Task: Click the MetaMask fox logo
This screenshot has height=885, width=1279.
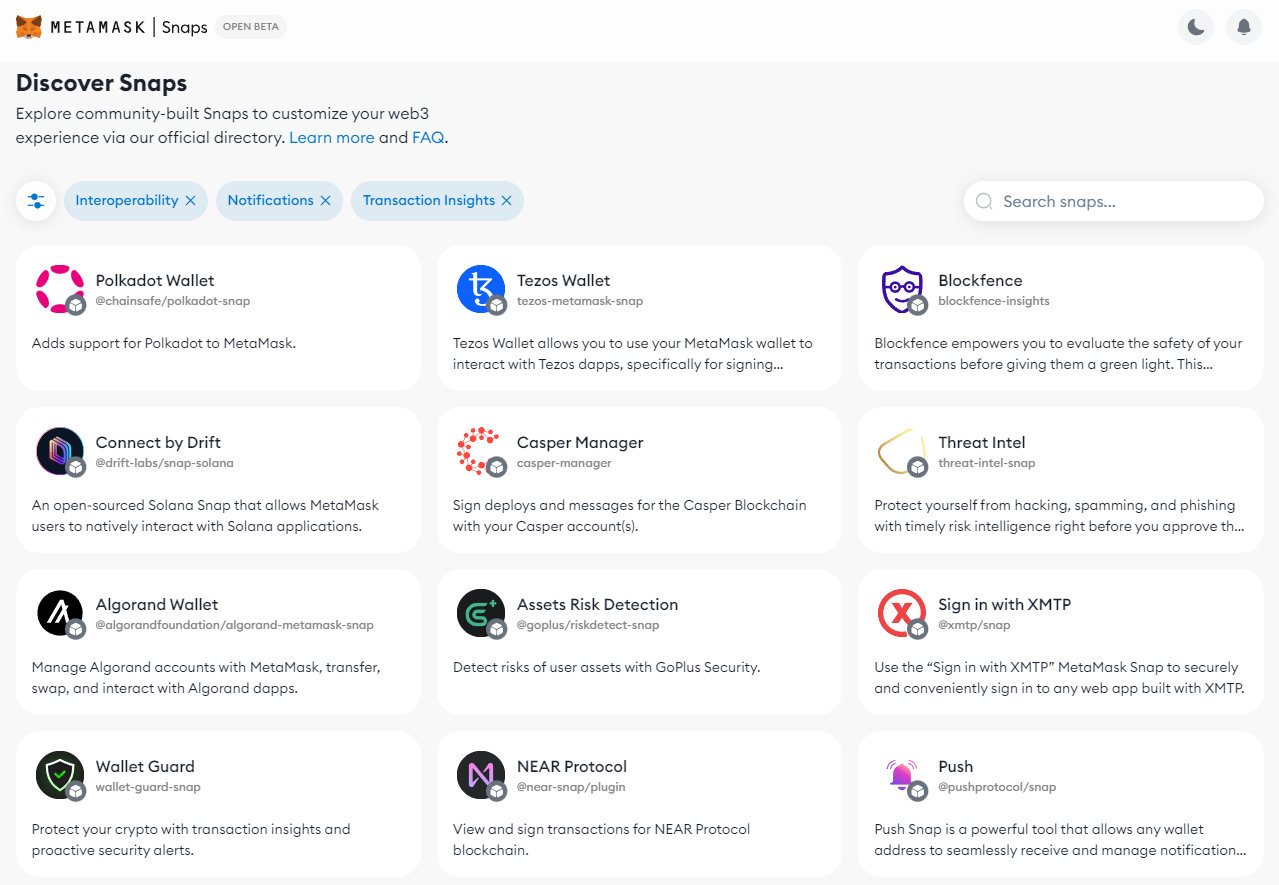Action: point(29,27)
